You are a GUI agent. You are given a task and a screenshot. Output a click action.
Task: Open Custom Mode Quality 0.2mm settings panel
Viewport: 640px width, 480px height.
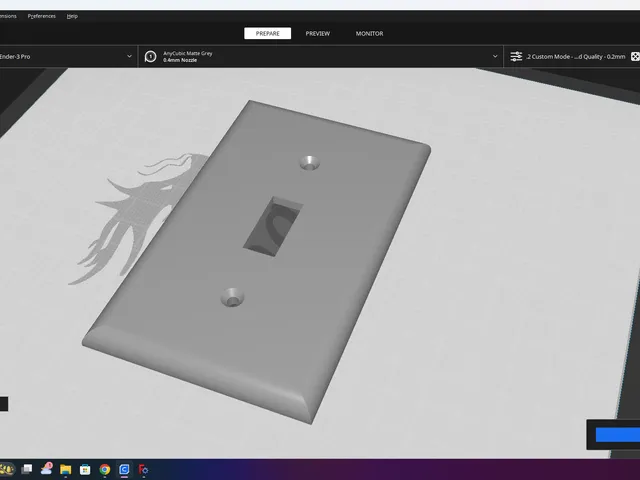point(572,56)
